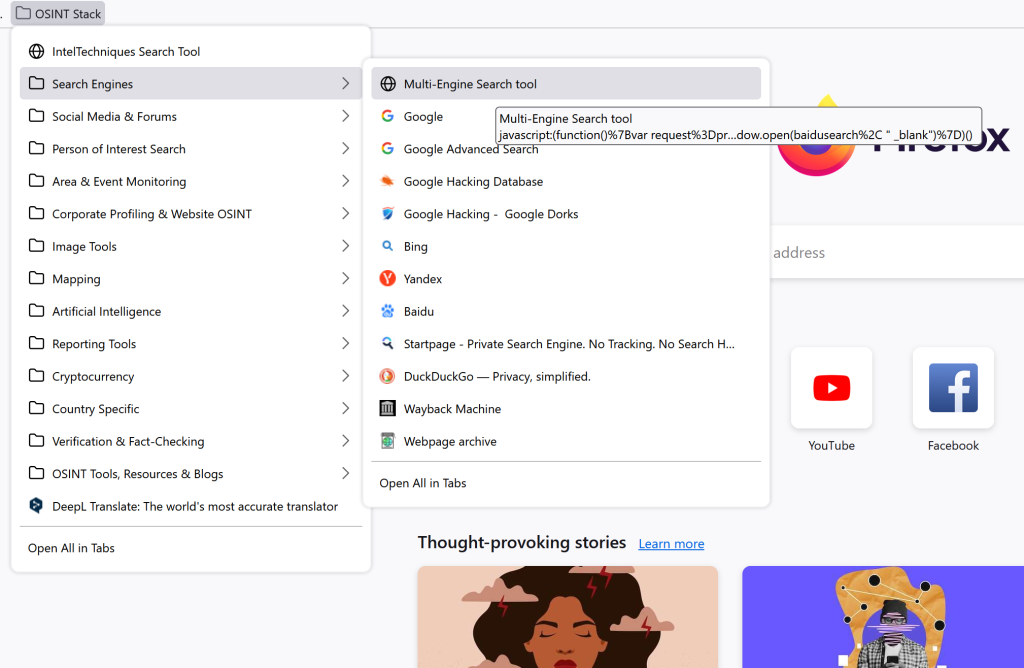Click the globe icon beside IntelTechniques Search Tool
The height and width of the screenshot is (668, 1024).
tap(37, 51)
